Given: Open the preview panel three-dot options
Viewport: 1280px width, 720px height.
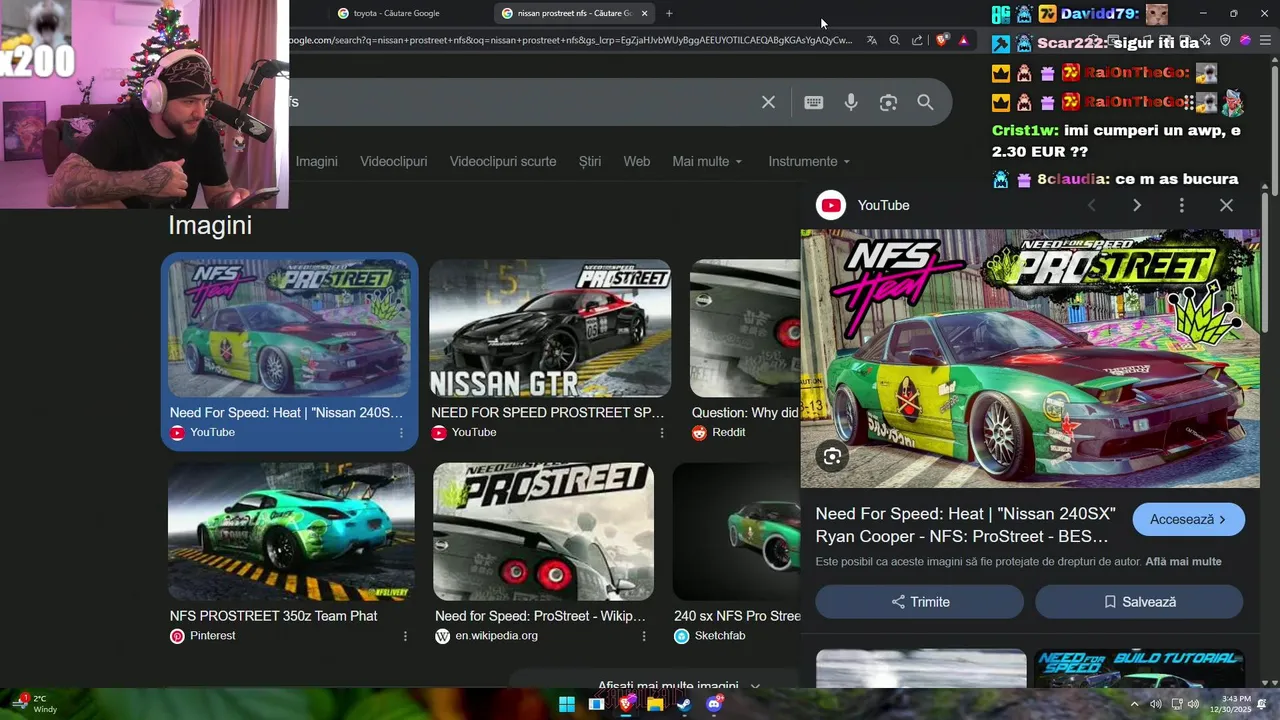Looking at the screenshot, I should (1182, 205).
